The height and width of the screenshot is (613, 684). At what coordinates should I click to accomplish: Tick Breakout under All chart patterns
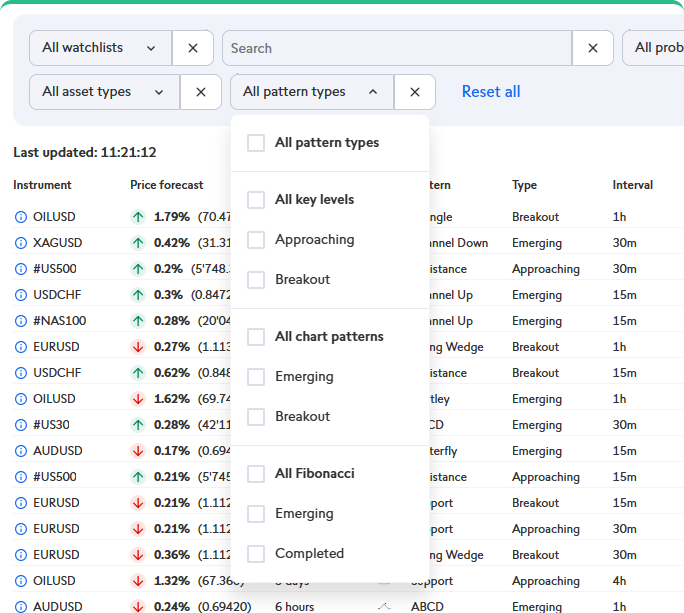click(256, 417)
